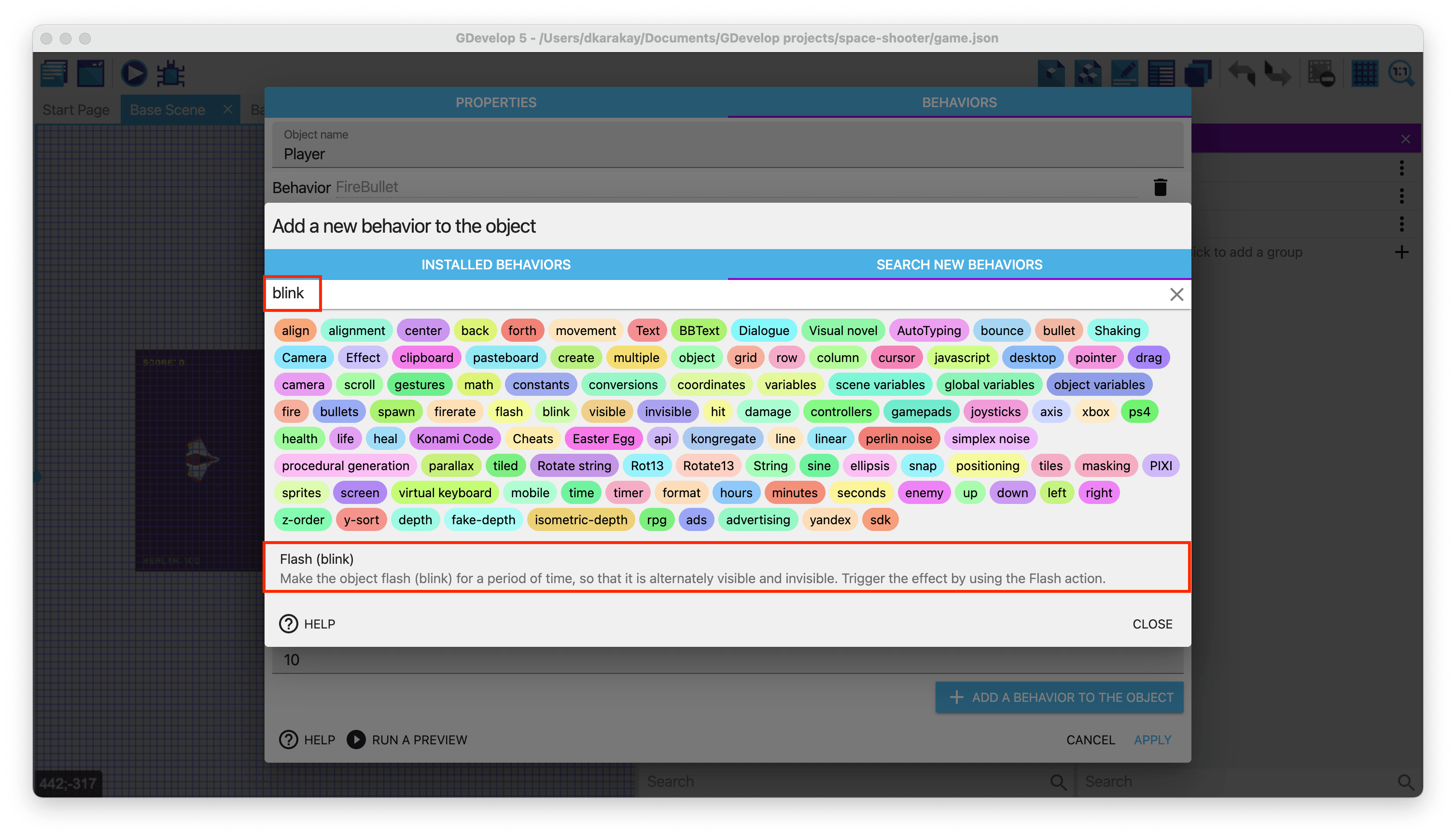This screenshot has width=1456, height=838.
Task: Open the project manager toolbar icon
Action: pyautogui.click(x=54, y=74)
